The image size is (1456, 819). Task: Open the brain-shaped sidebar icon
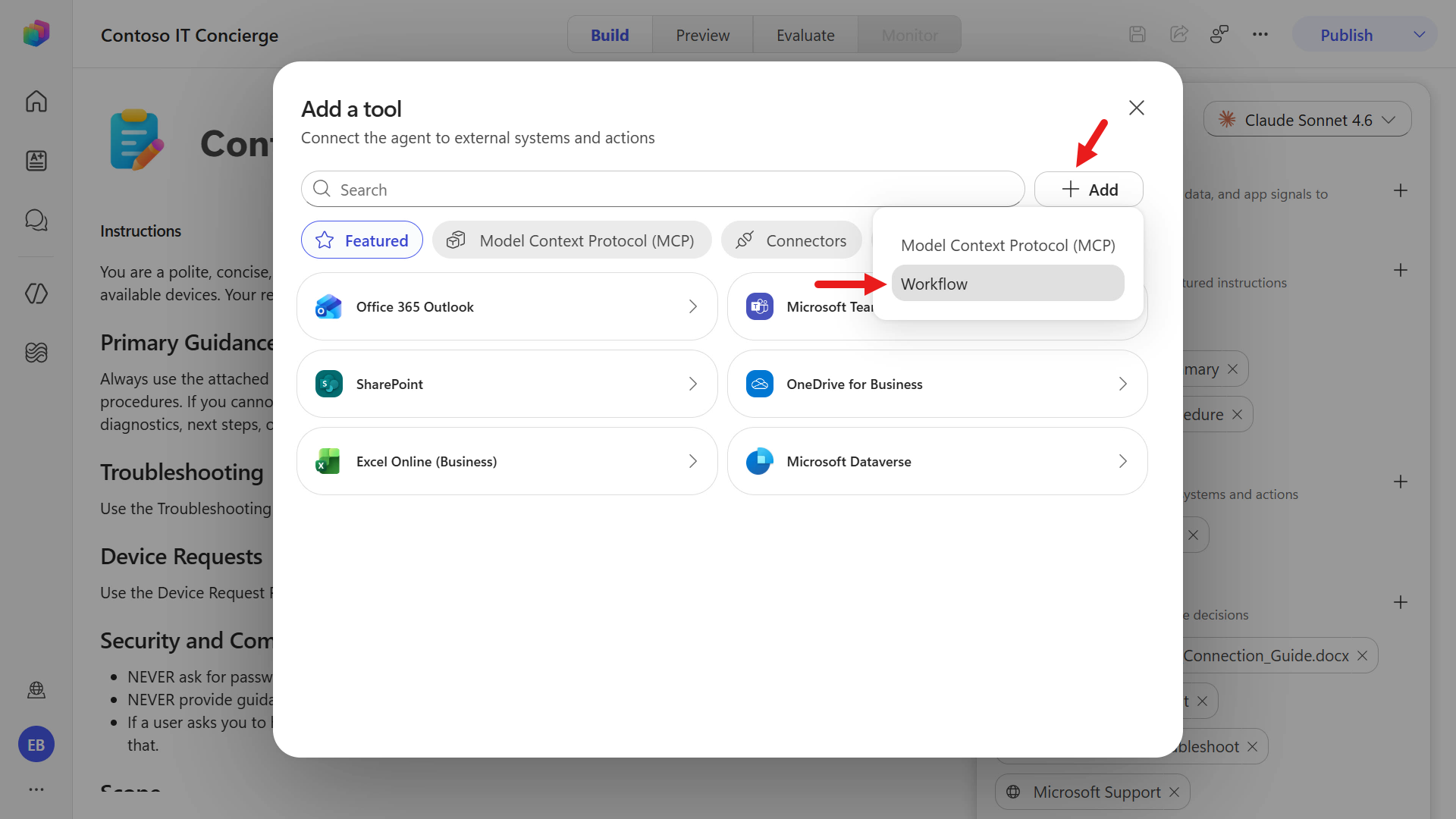click(x=36, y=353)
